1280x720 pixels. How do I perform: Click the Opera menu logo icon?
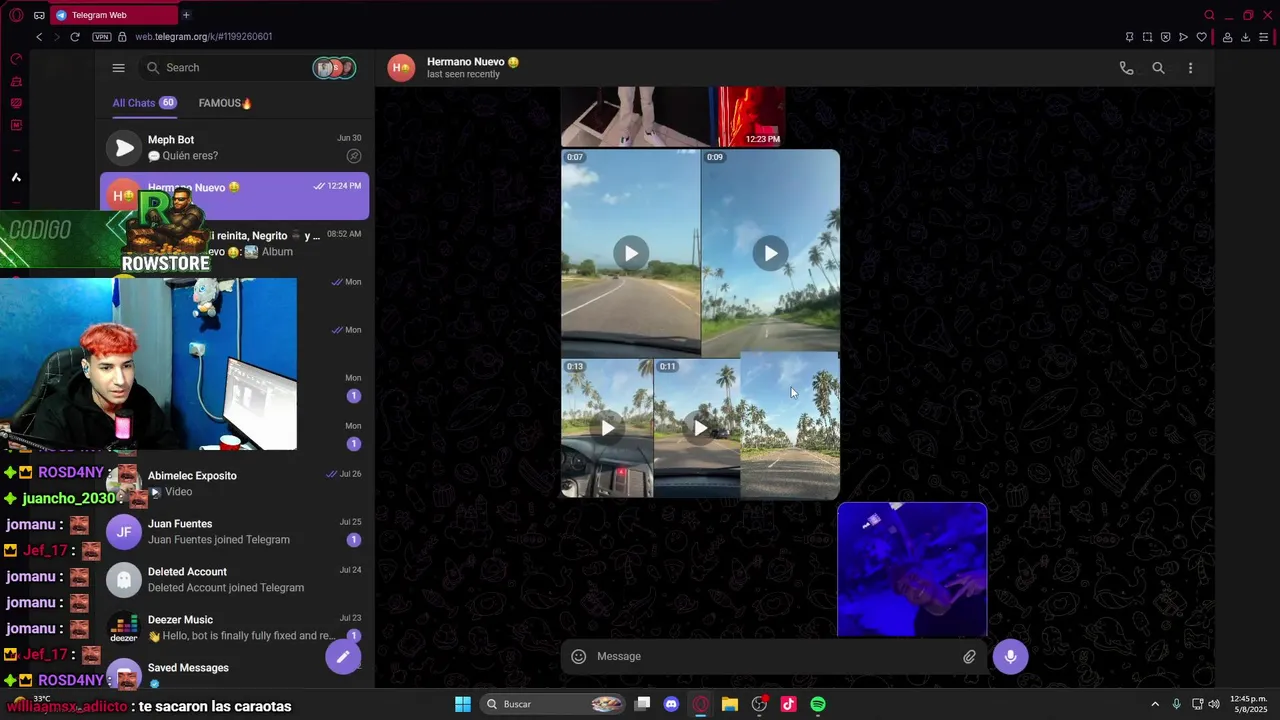pyautogui.click(x=16, y=15)
